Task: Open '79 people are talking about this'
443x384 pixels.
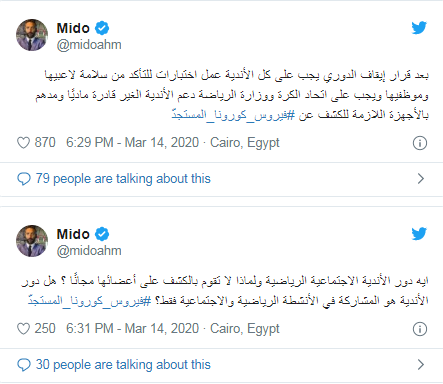Action: pyautogui.click(x=123, y=179)
